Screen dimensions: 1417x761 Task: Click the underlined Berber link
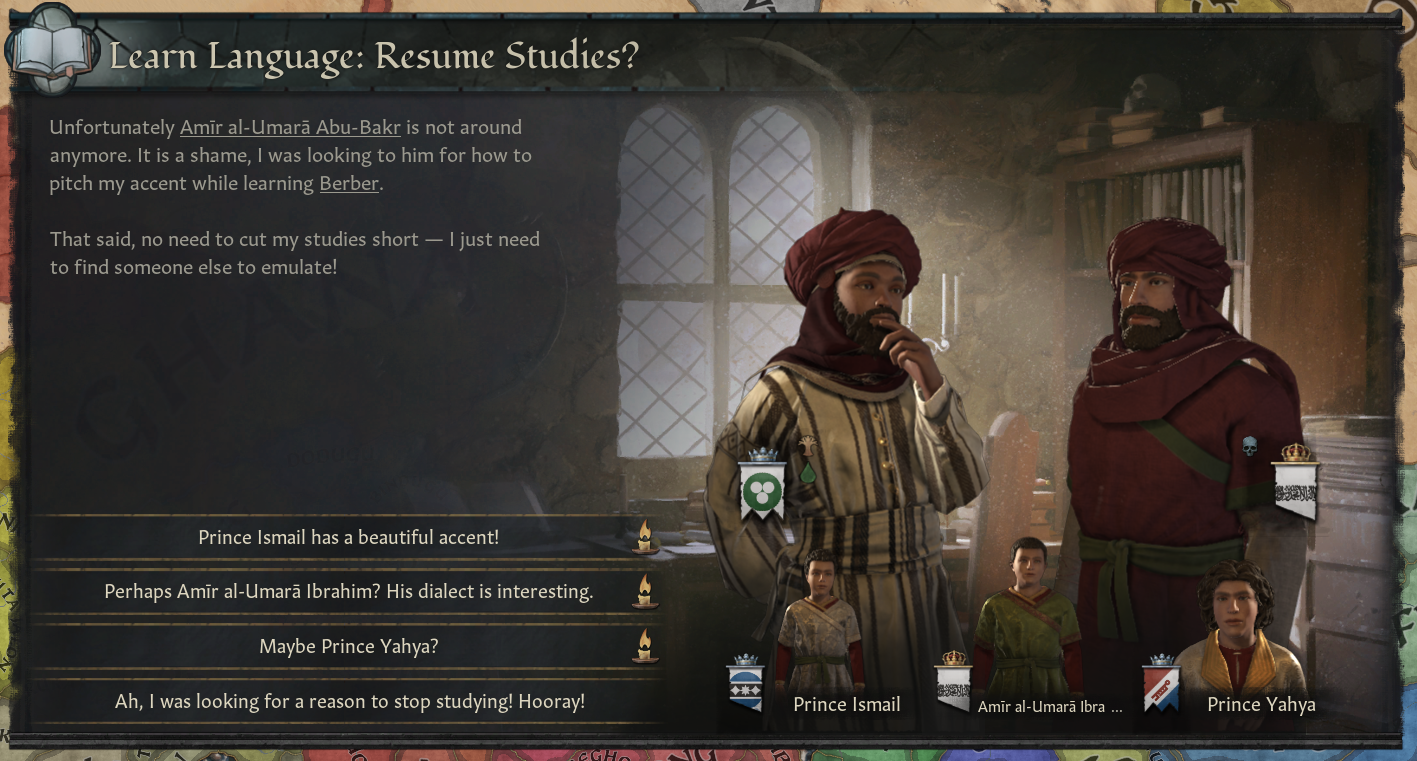point(349,184)
